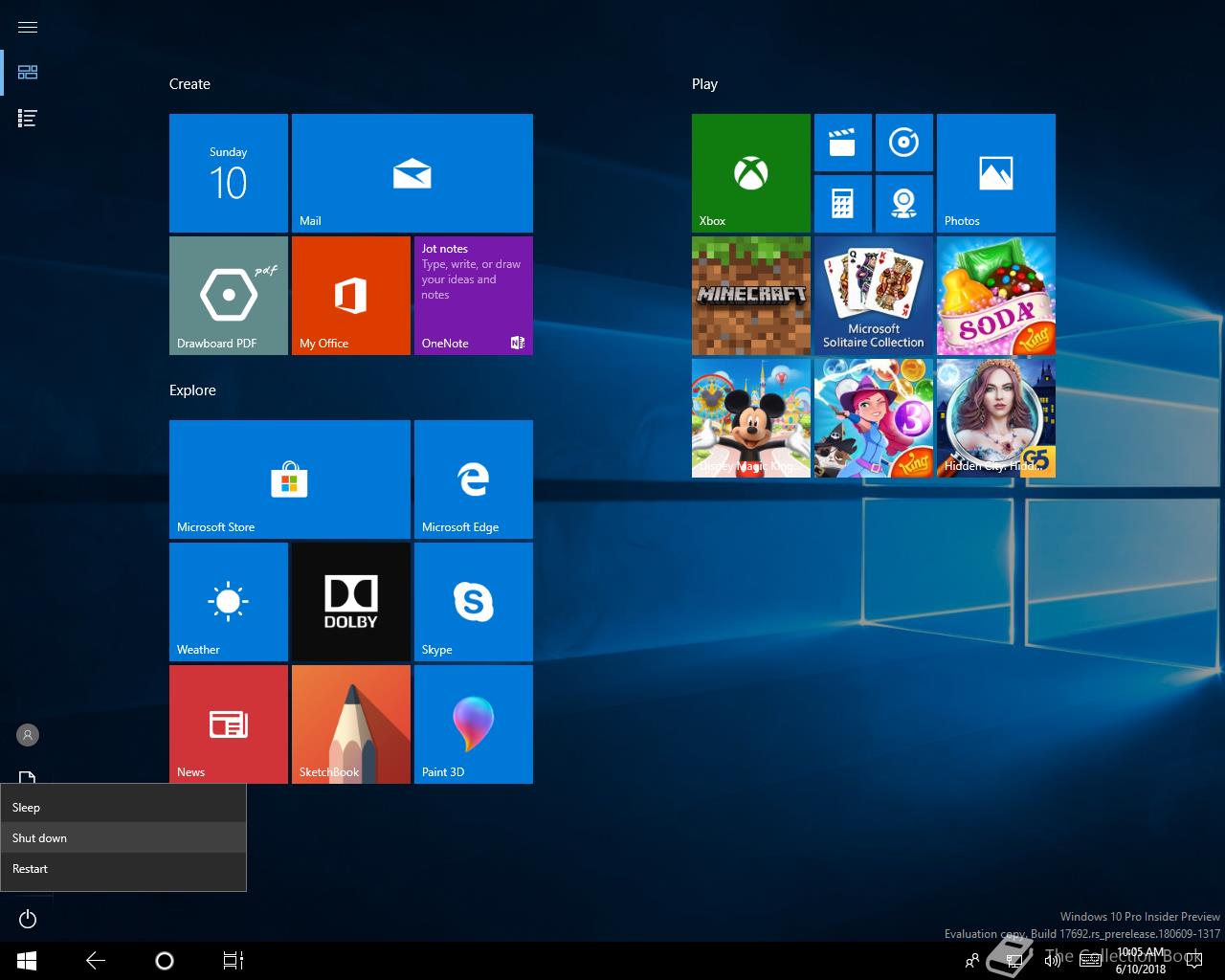Screen dimensions: 1225x980
Task: Choose Restart from the power menu
Action: click(123, 869)
